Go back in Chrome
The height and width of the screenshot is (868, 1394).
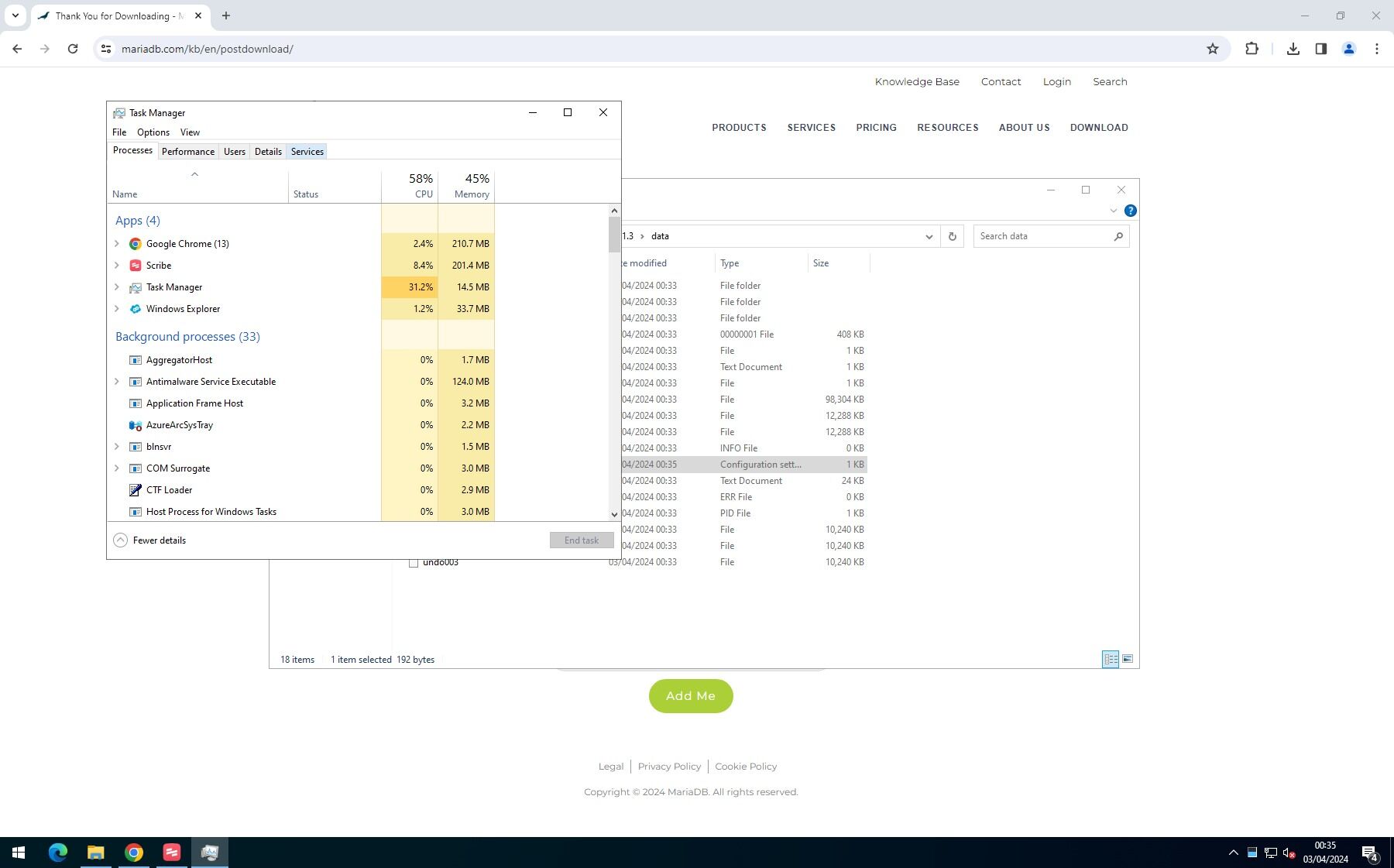click(17, 49)
